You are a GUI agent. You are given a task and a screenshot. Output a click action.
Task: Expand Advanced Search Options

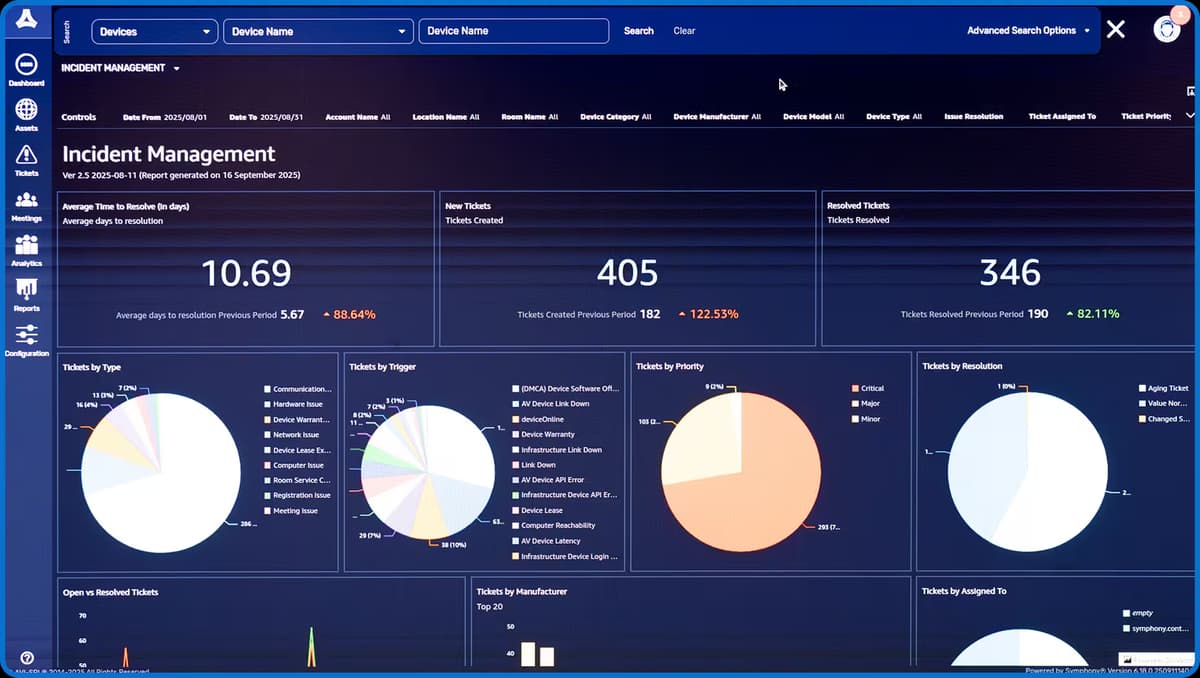click(1028, 31)
